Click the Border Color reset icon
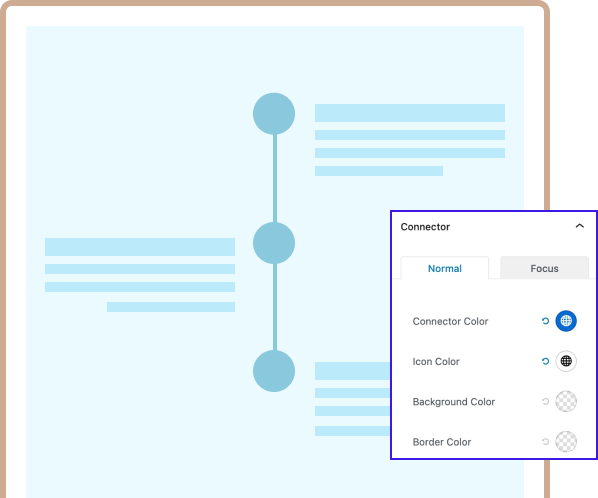Image resolution: width=598 pixels, height=498 pixels. point(545,442)
